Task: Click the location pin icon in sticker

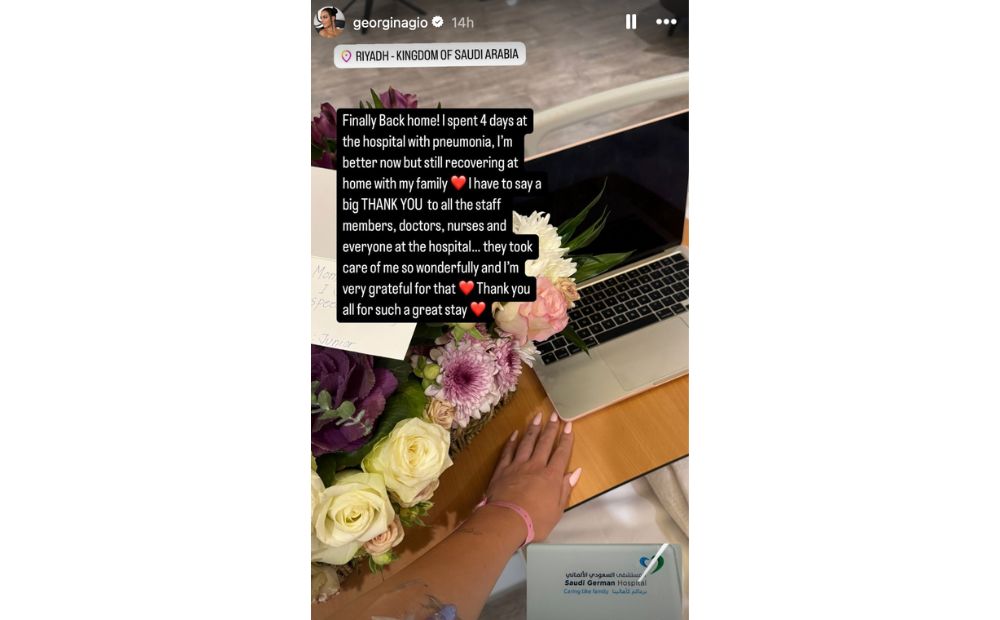Action: click(x=346, y=56)
